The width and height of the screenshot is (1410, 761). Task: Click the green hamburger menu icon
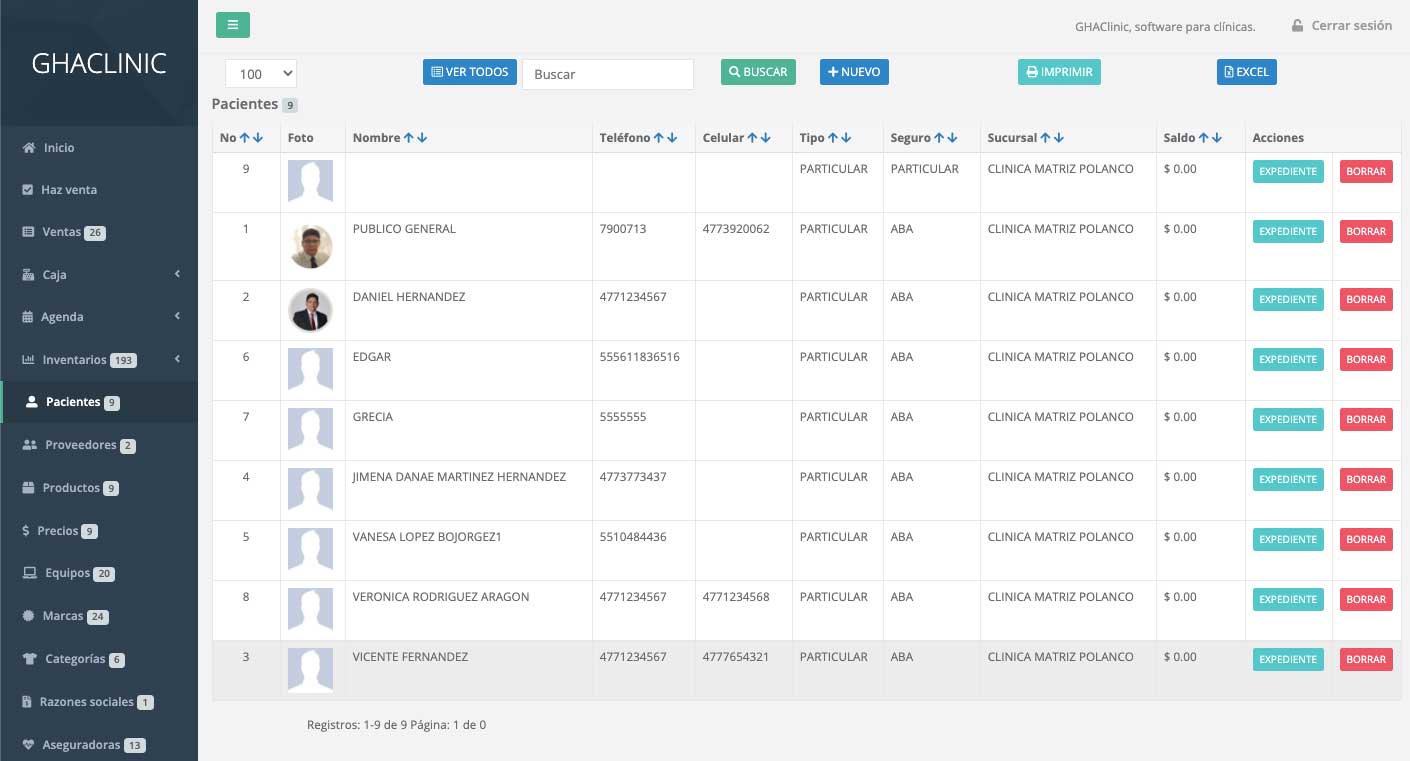tap(233, 24)
